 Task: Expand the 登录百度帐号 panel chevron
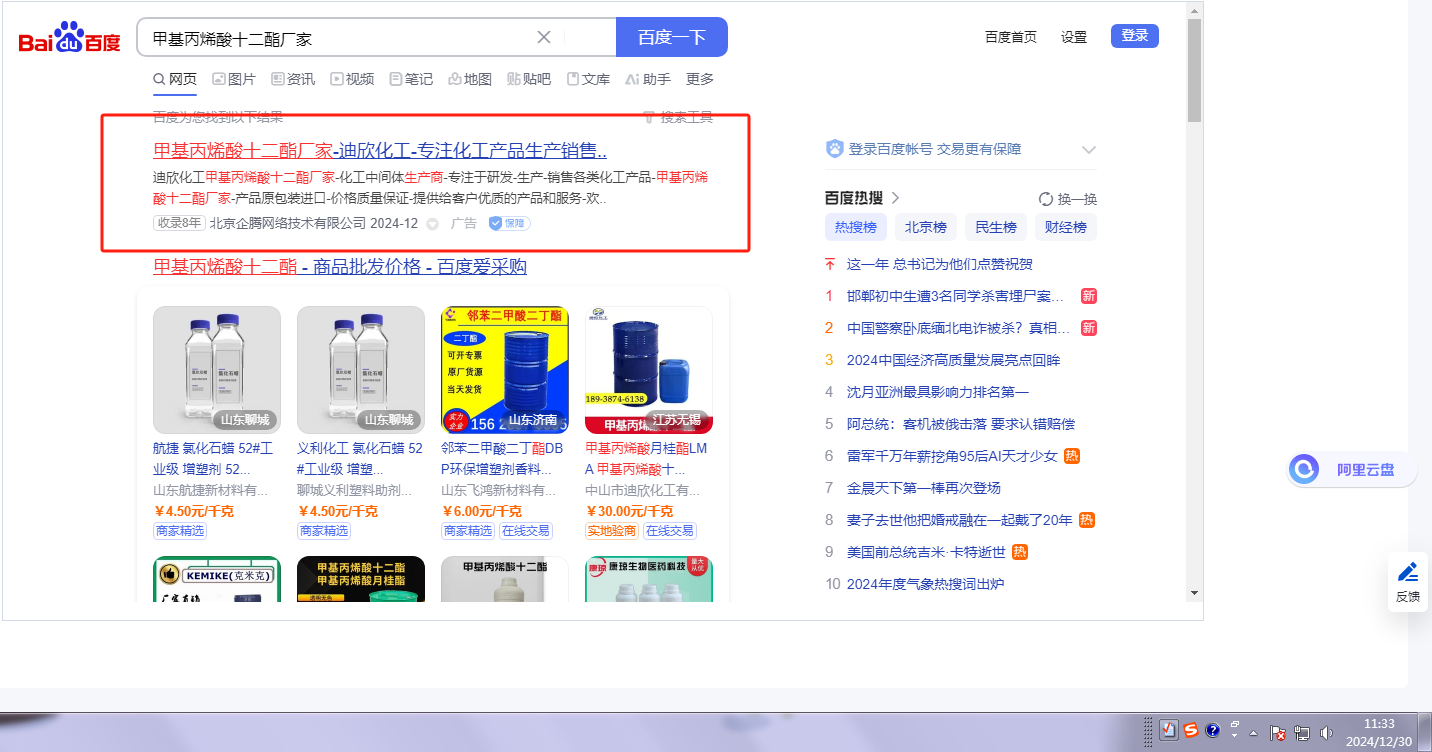tap(1089, 149)
